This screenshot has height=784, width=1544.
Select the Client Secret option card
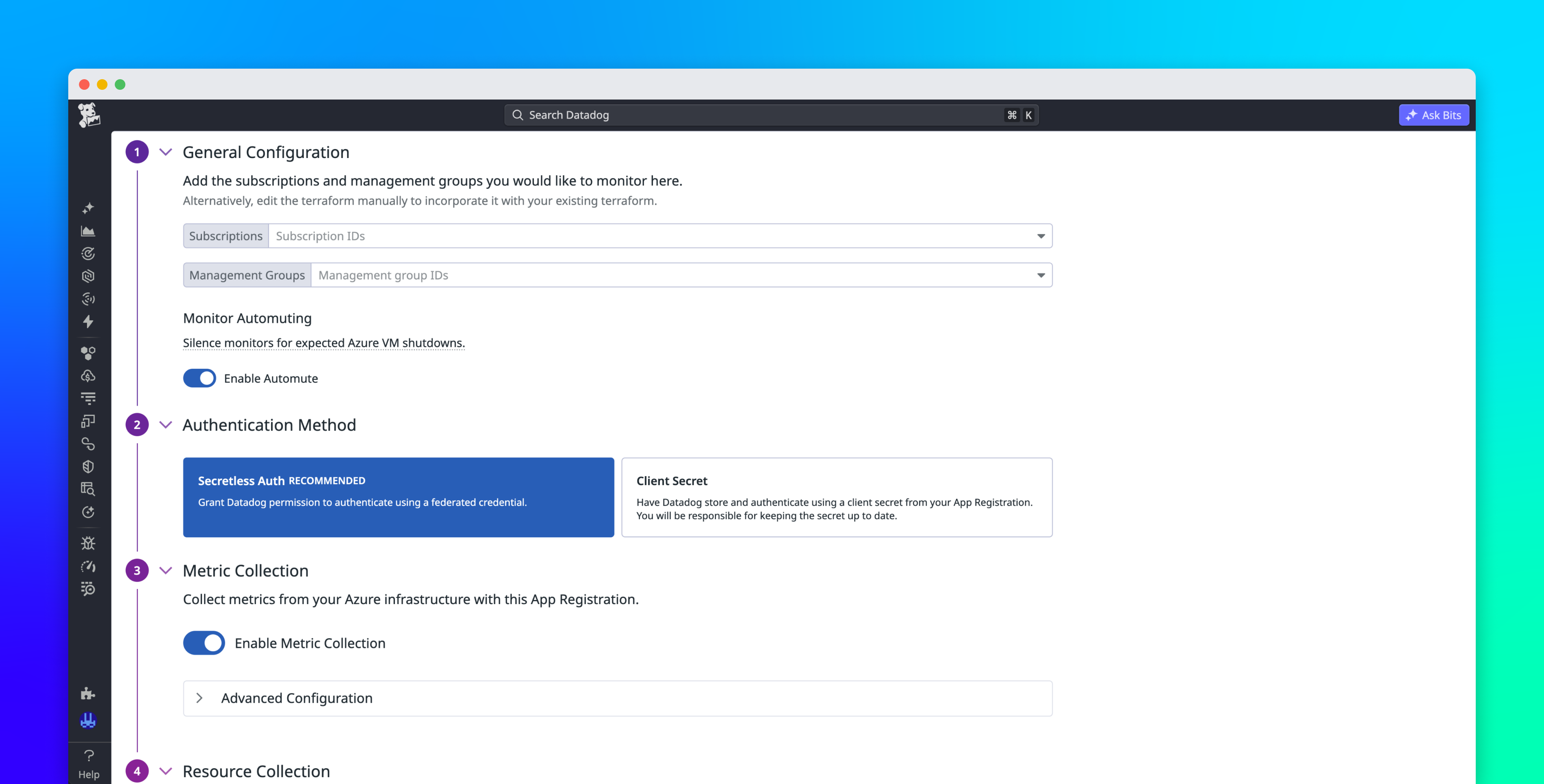(x=837, y=498)
